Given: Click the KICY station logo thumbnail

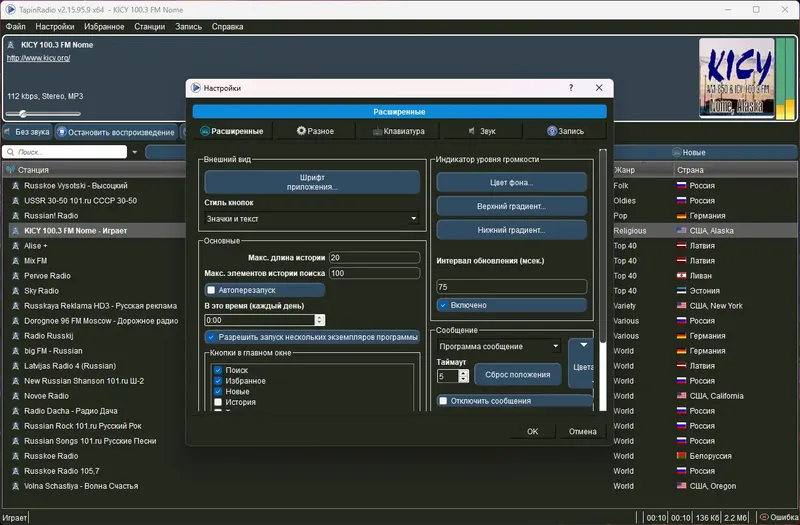Looking at the screenshot, I should point(736,78).
